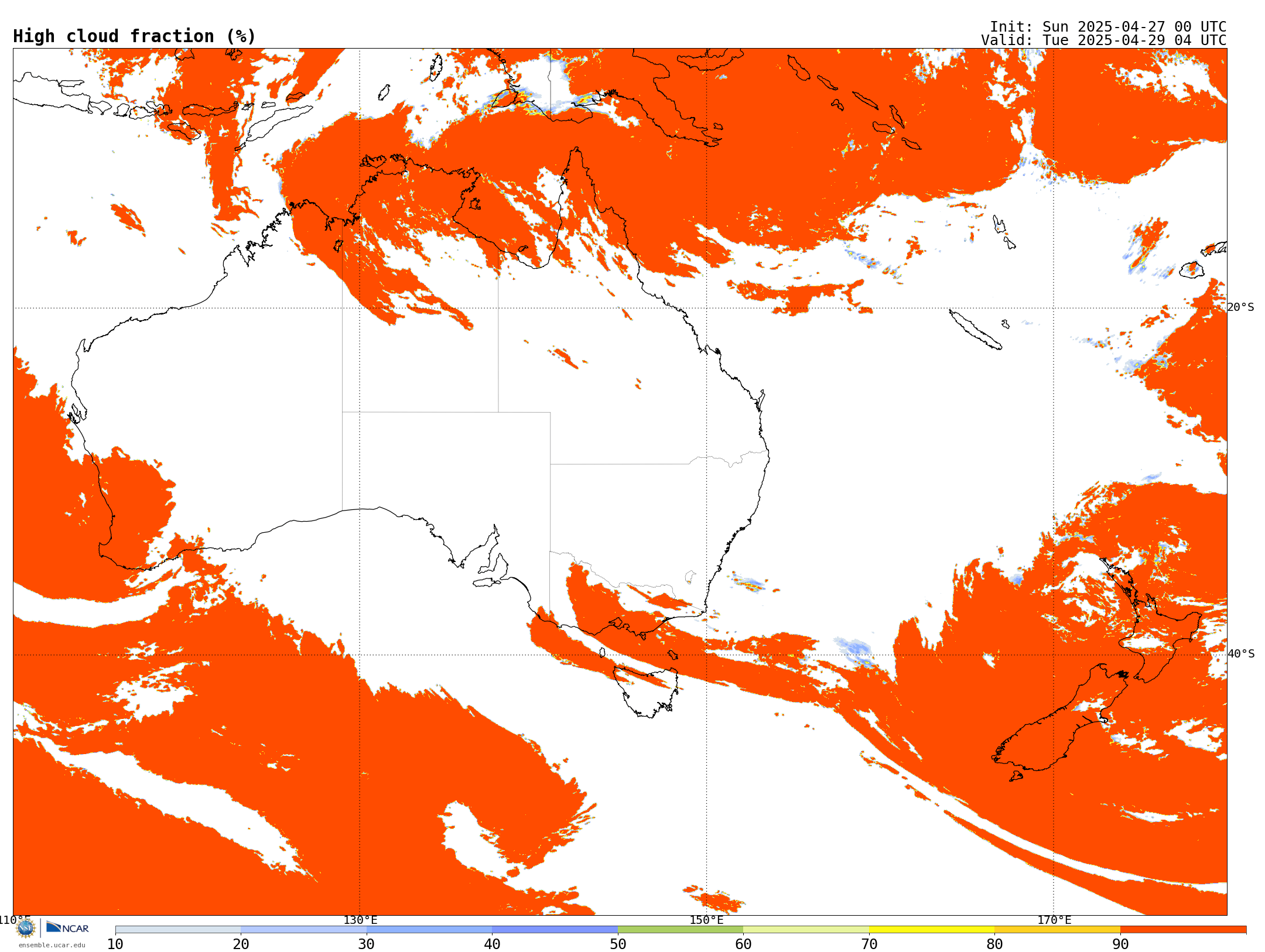The height and width of the screenshot is (952, 1265).
Task: Click the NSF logo icon
Action: pos(26,928)
